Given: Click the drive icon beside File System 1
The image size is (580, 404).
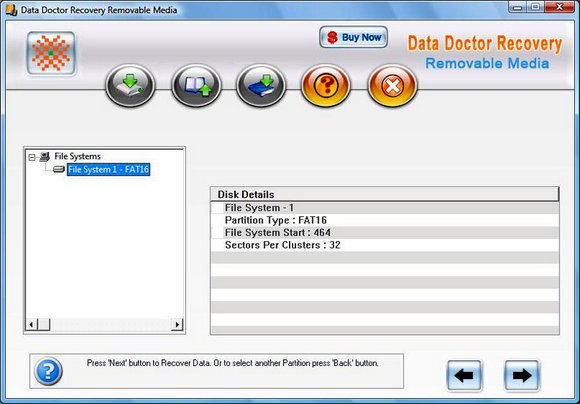Looking at the screenshot, I should (59, 169).
